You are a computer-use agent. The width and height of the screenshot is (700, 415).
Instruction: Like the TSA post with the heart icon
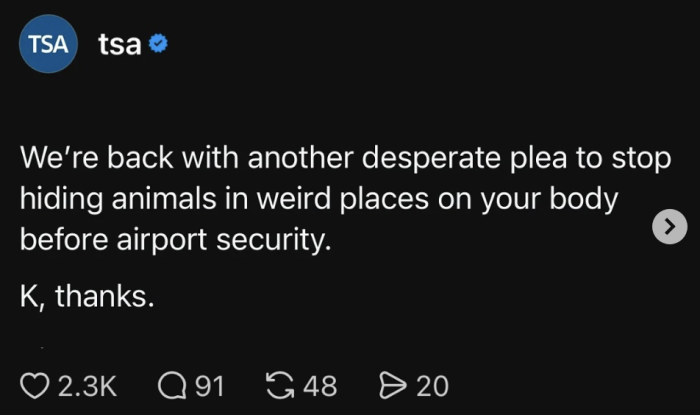pyautogui.click(x=35, y=385)
